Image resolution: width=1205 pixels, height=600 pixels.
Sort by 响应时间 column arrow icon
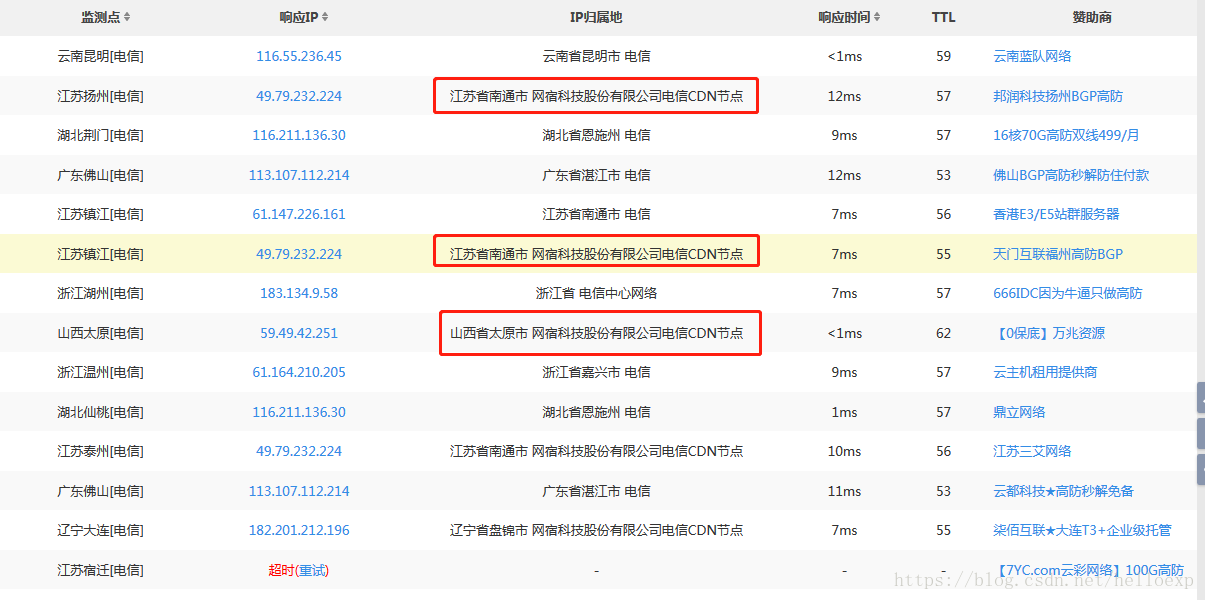[x=878, y=17]
